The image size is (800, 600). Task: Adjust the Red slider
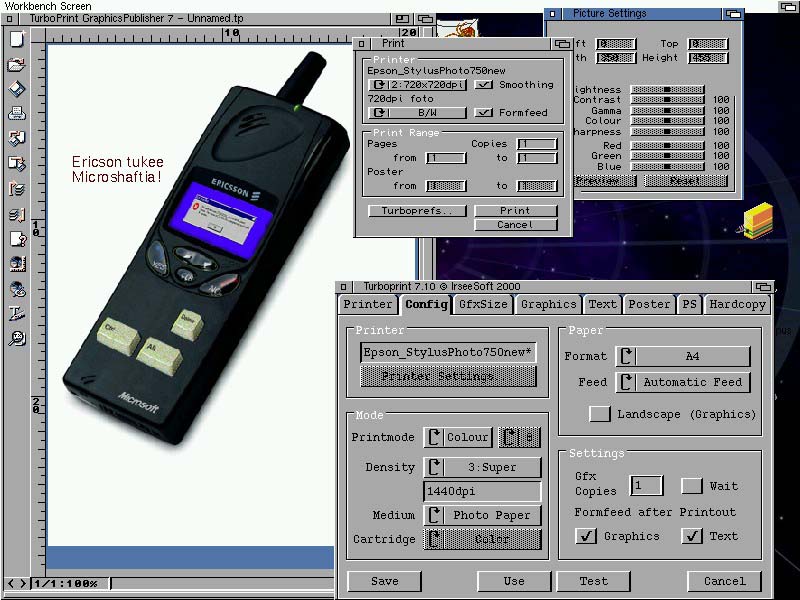click(x=667, y=145)
